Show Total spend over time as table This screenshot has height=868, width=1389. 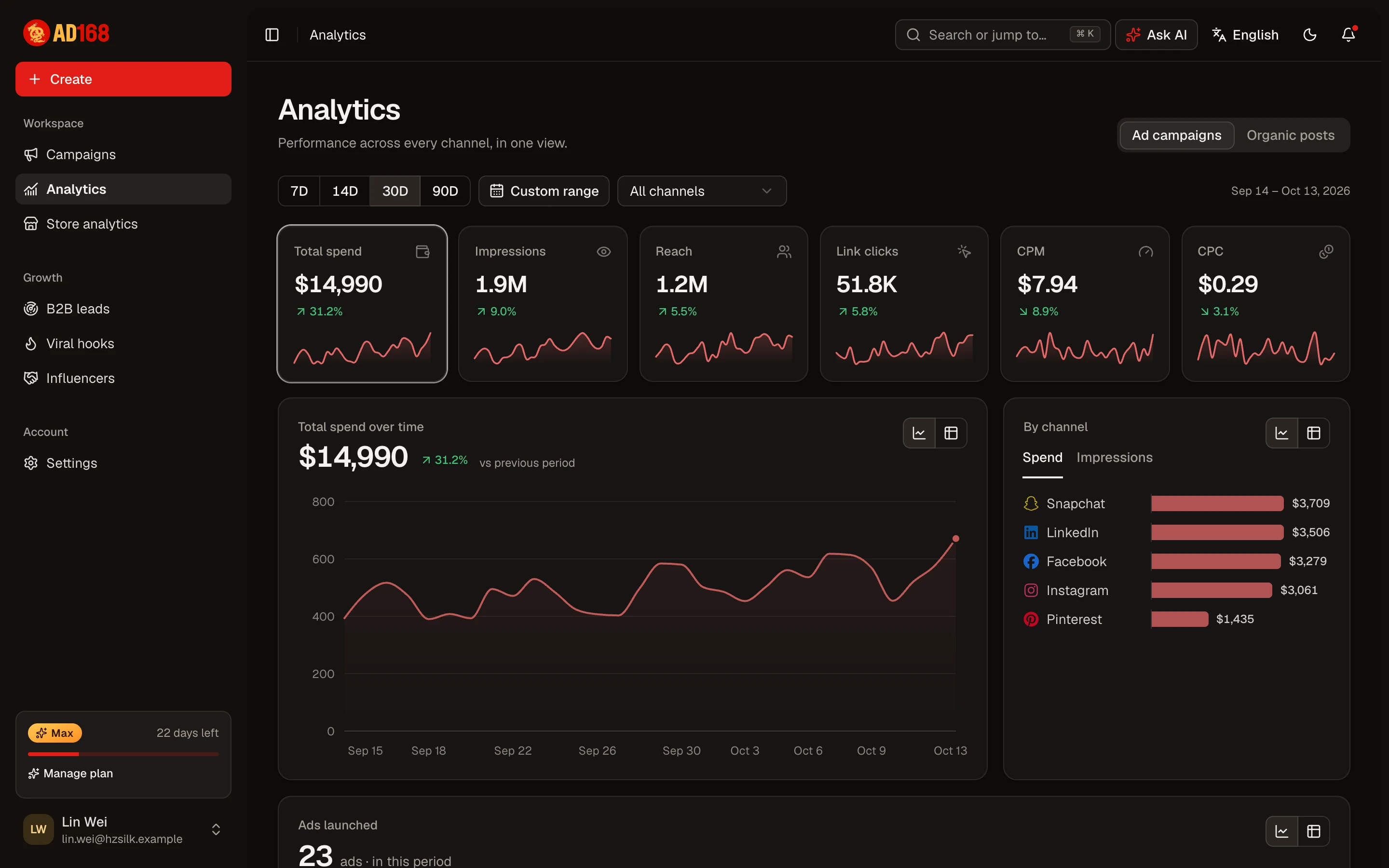click(951, 433)
